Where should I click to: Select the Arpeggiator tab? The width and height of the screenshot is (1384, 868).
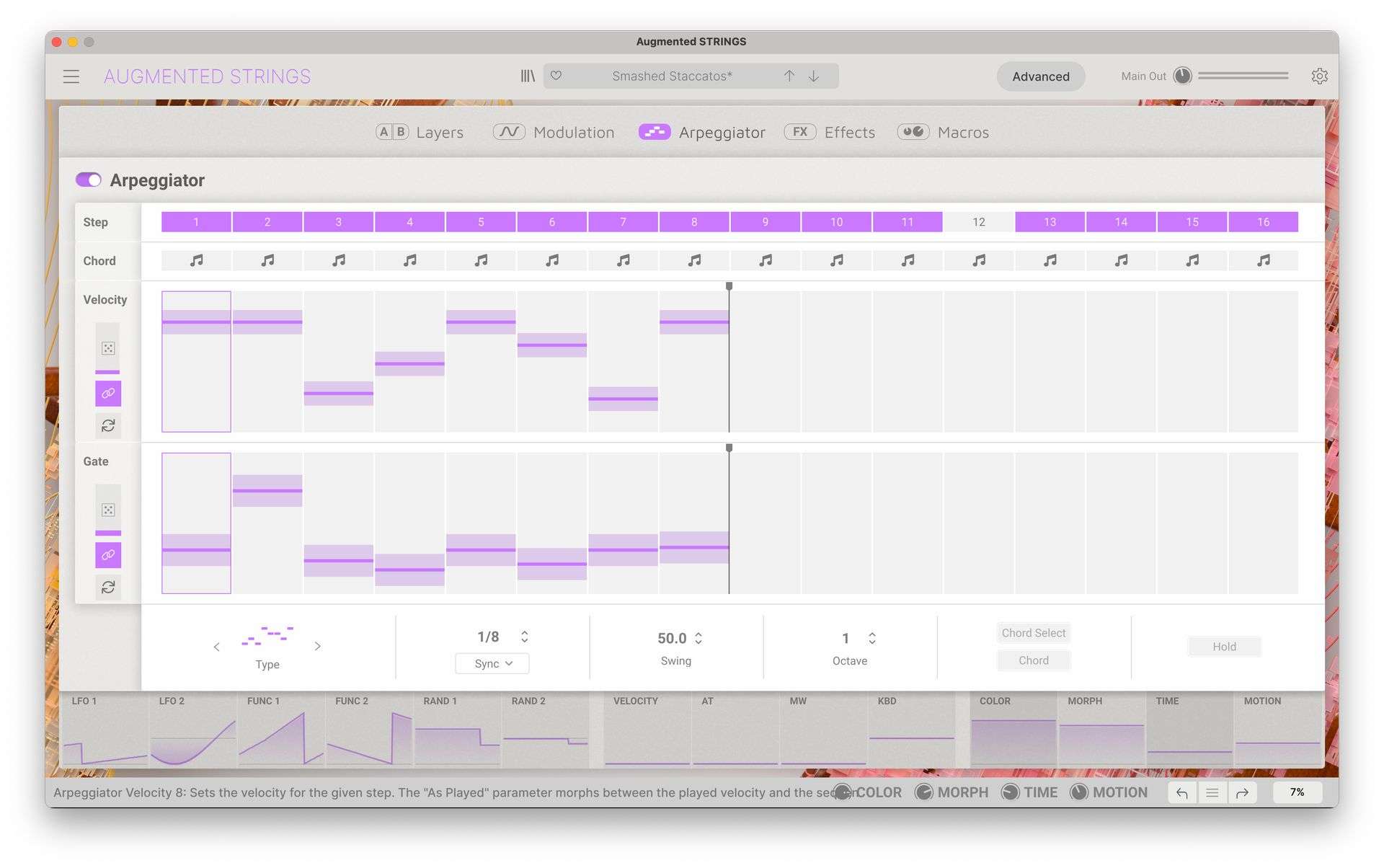point(702,132)
